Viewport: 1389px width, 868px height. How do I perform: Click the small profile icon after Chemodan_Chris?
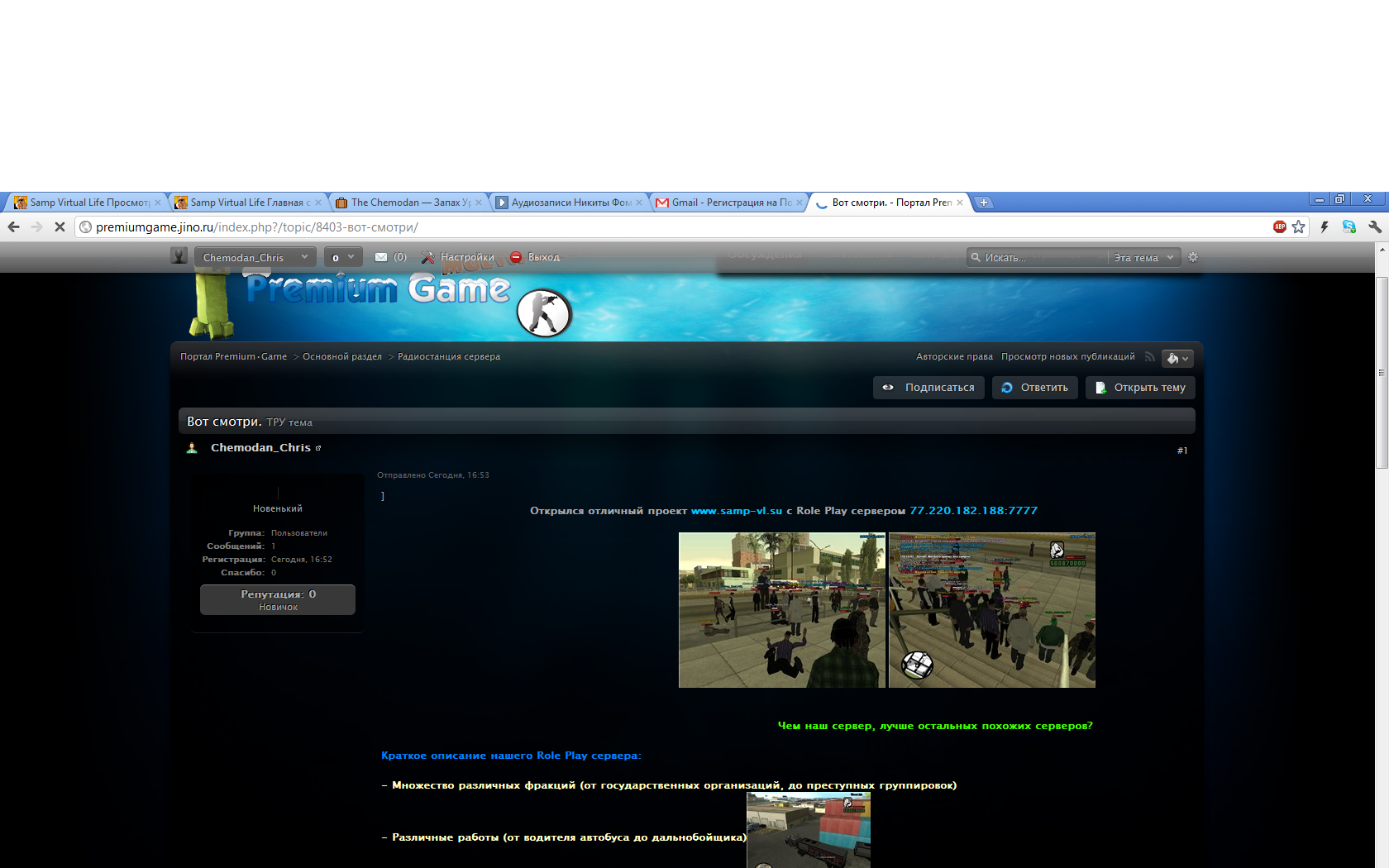coord(318,448)
